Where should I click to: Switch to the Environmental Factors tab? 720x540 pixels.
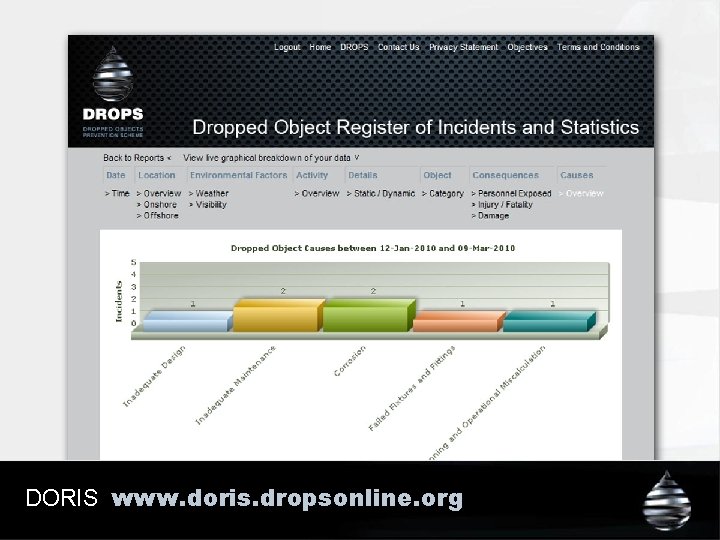239,175
